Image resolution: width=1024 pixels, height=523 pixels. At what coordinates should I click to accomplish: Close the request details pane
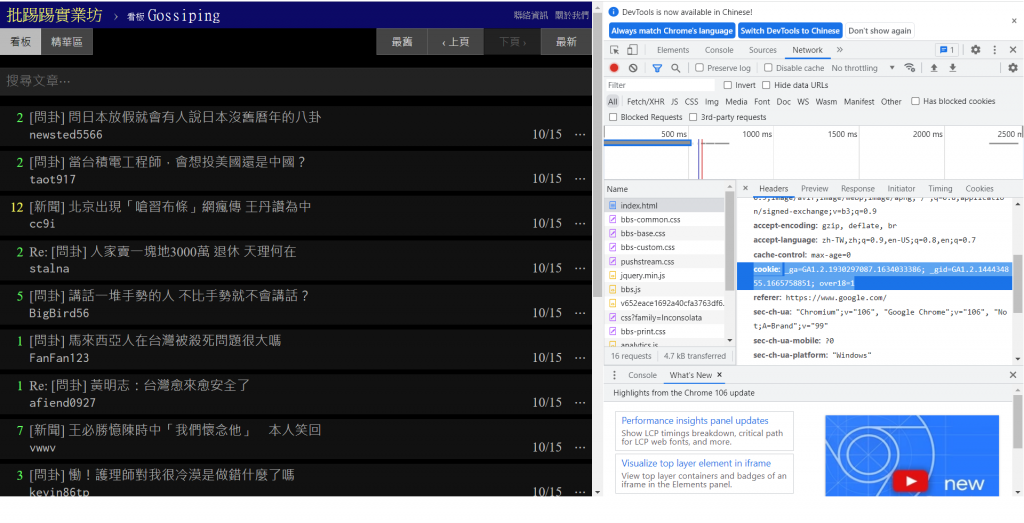(x=745, y=188)
